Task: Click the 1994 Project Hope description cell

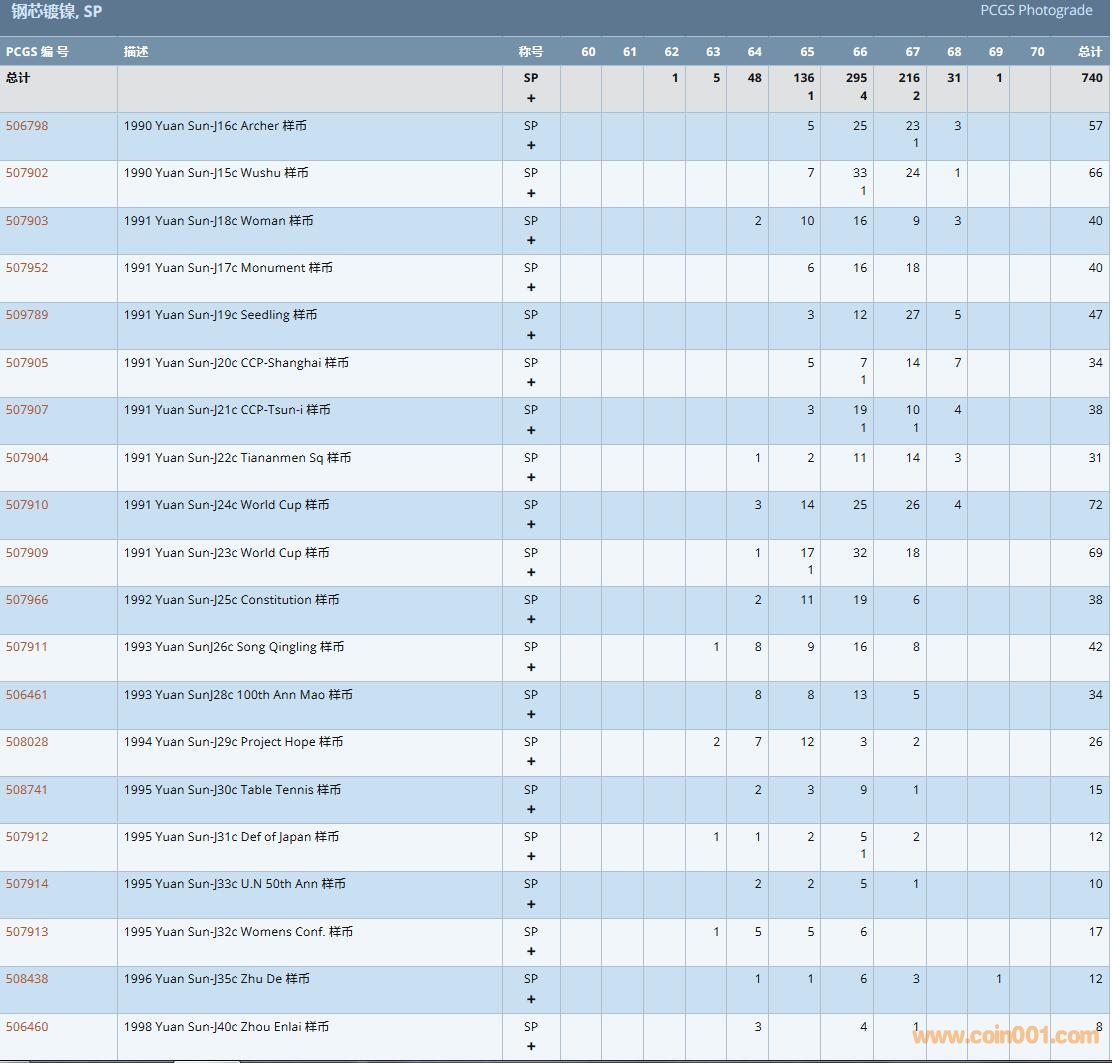Action: [233, 742]
